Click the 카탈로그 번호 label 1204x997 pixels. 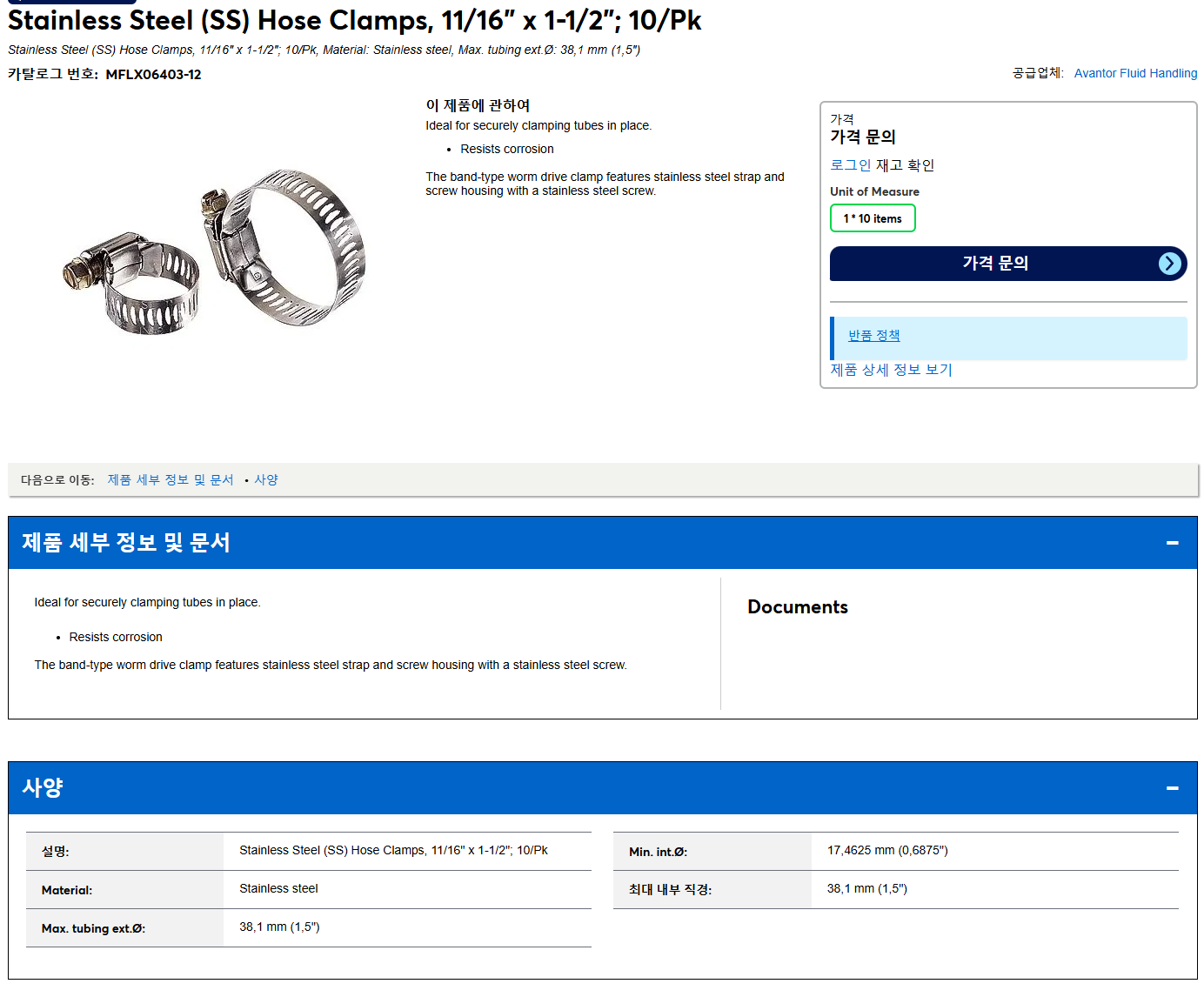point(53,75)
